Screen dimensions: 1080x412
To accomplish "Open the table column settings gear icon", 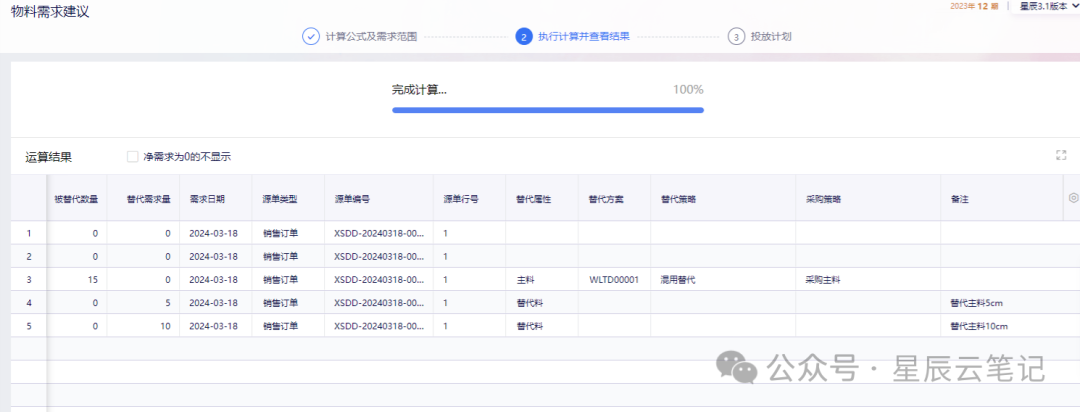I will (x=1073, y=198).
